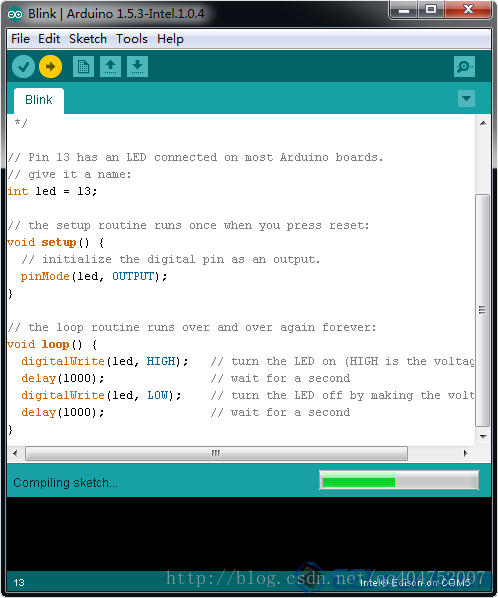Click the vertical scrollbar down arrow

pyautogui.click(x=483, y=436)
